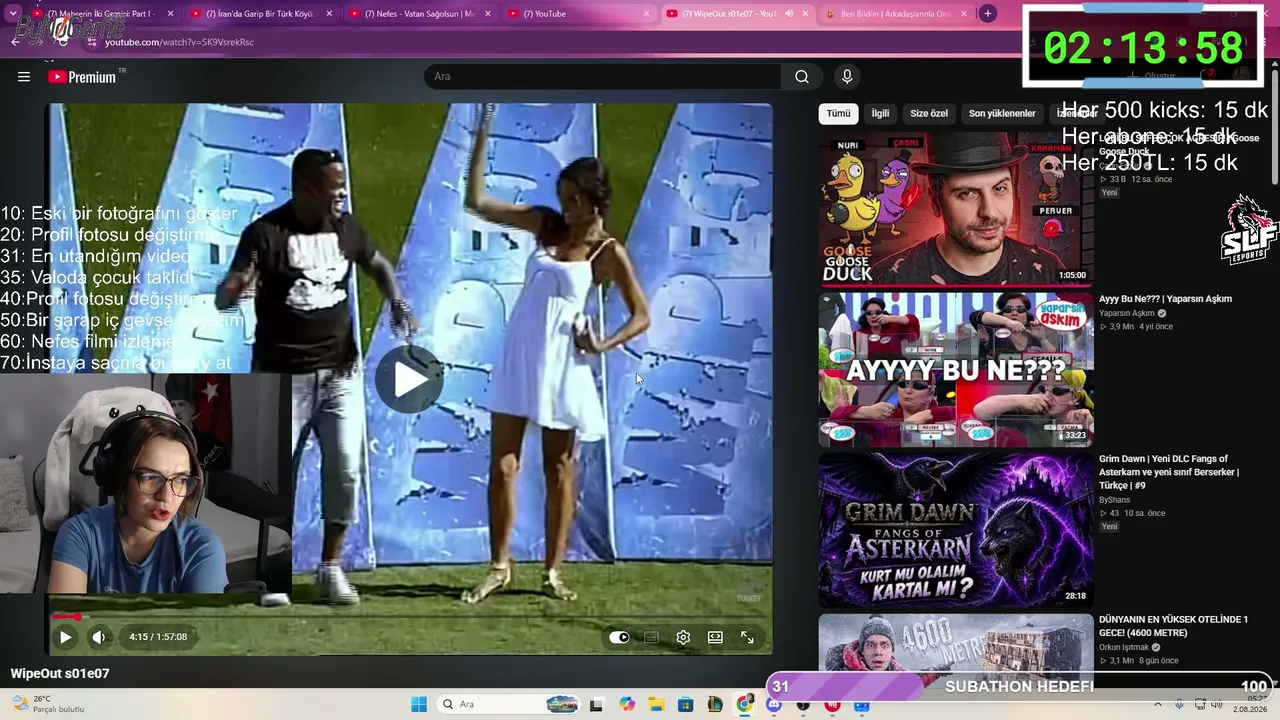
Task: Click the Windows taskbar search box
Action: click(x=510, y=705)
